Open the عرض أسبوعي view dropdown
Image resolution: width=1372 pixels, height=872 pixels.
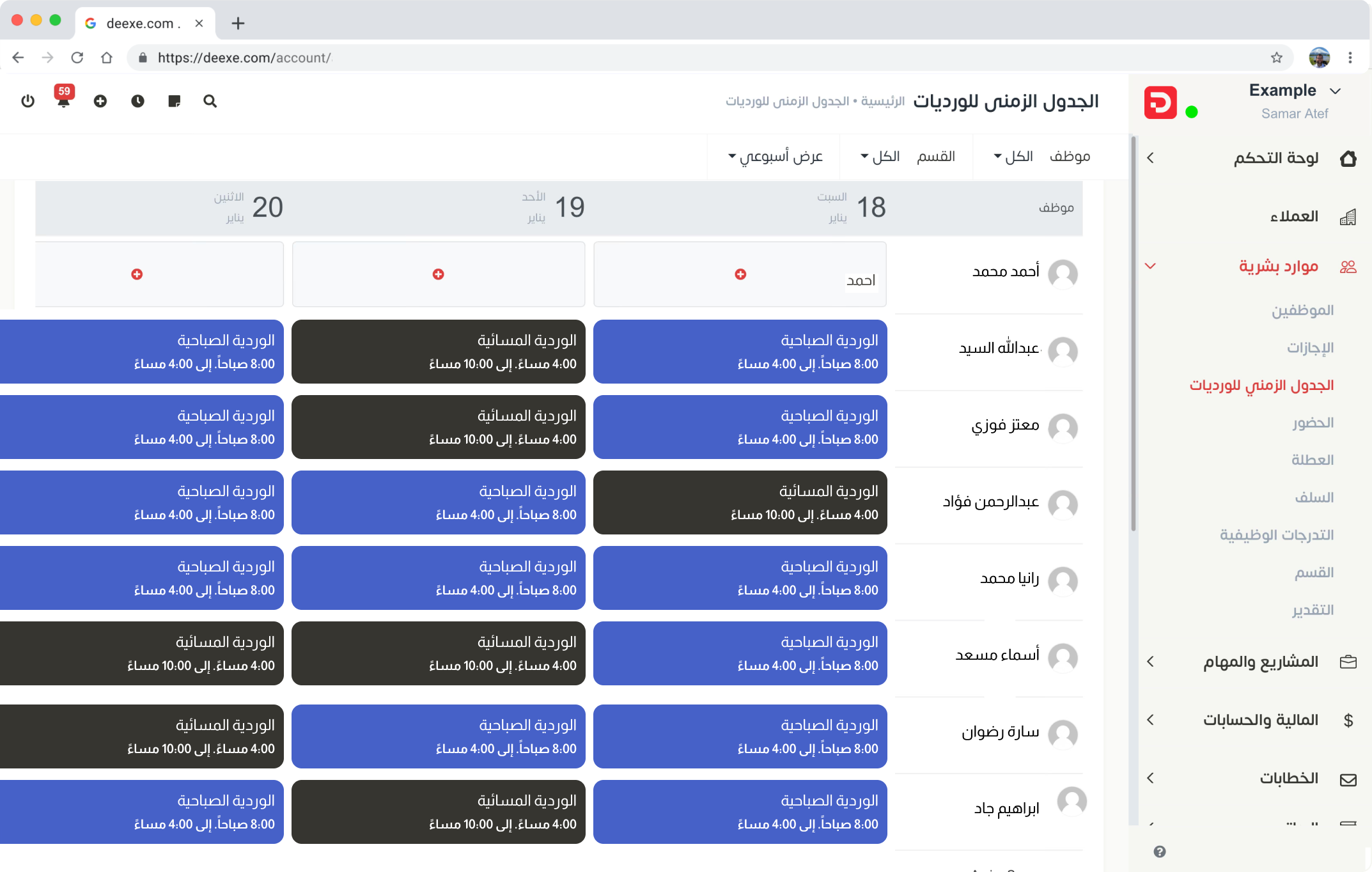(x=776, y=157)
